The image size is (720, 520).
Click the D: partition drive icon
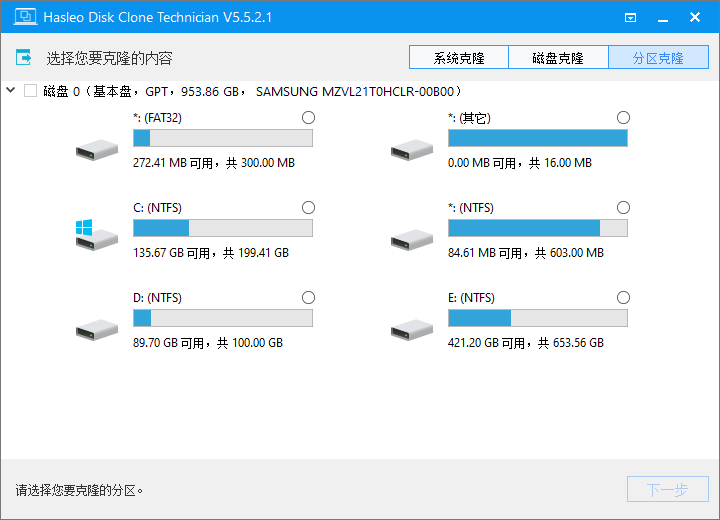tap(96, 330)
